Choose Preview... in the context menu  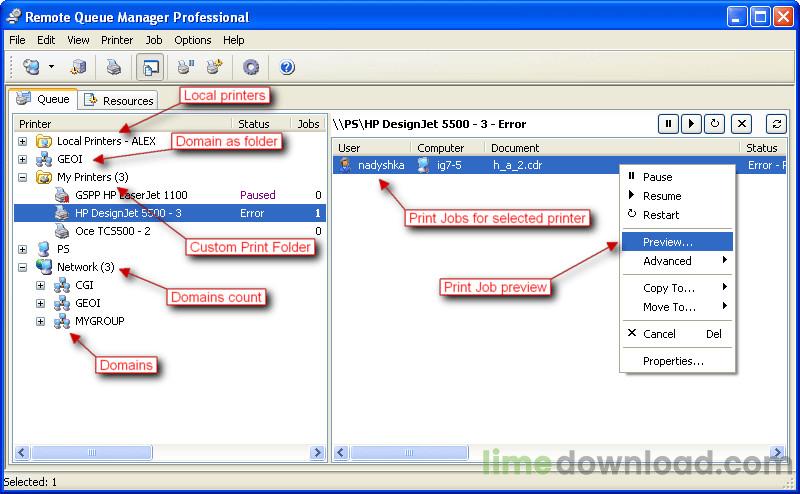[678, 242]
